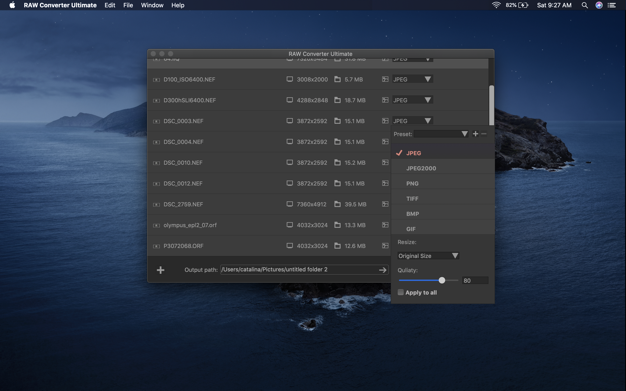This screenshot has height=391, width=626.
Task: Open the settings icon for D300hSLI6400.NEF
Action: pyautogui.click(x=385, y=100)
